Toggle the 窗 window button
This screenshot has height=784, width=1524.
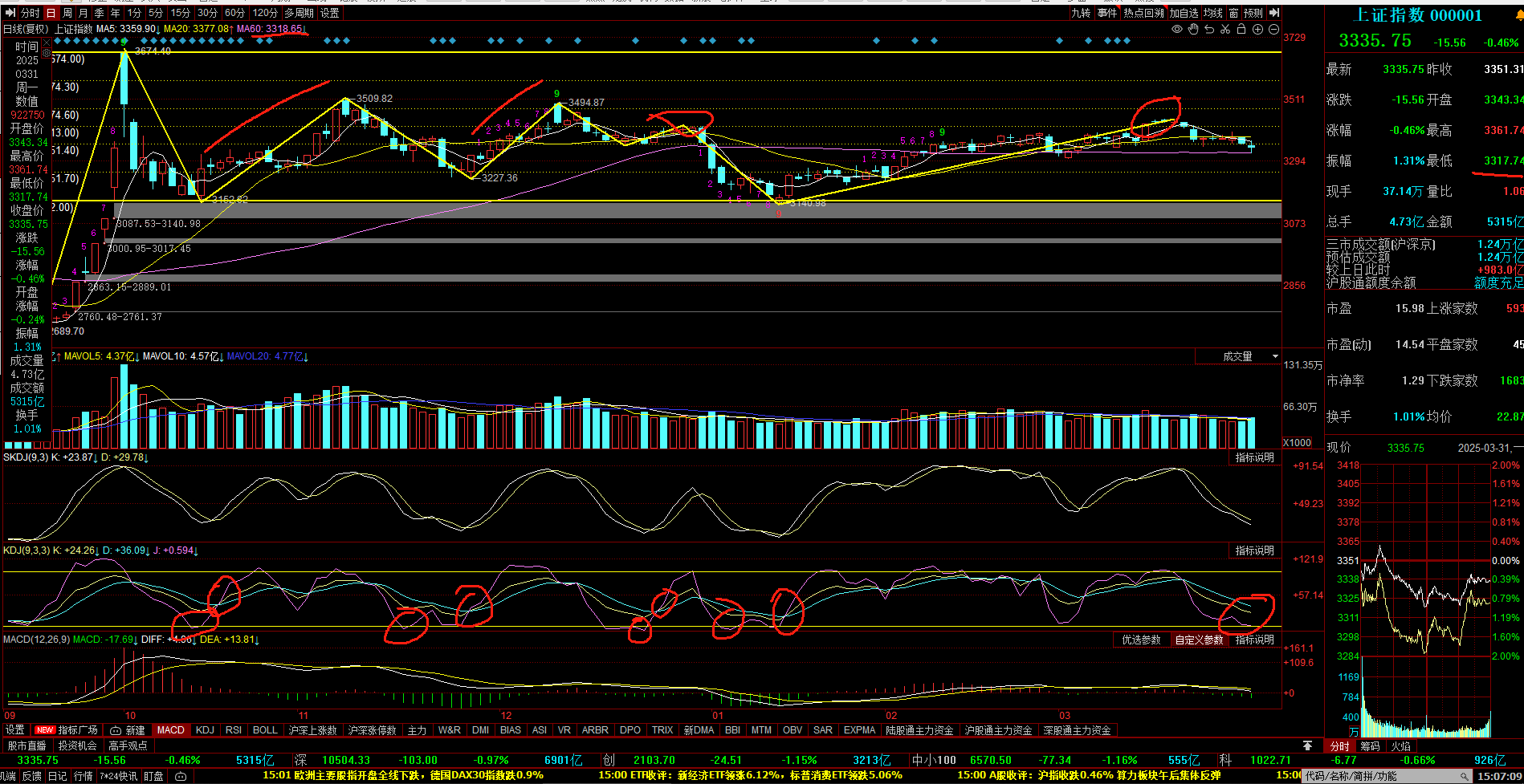1233,13
